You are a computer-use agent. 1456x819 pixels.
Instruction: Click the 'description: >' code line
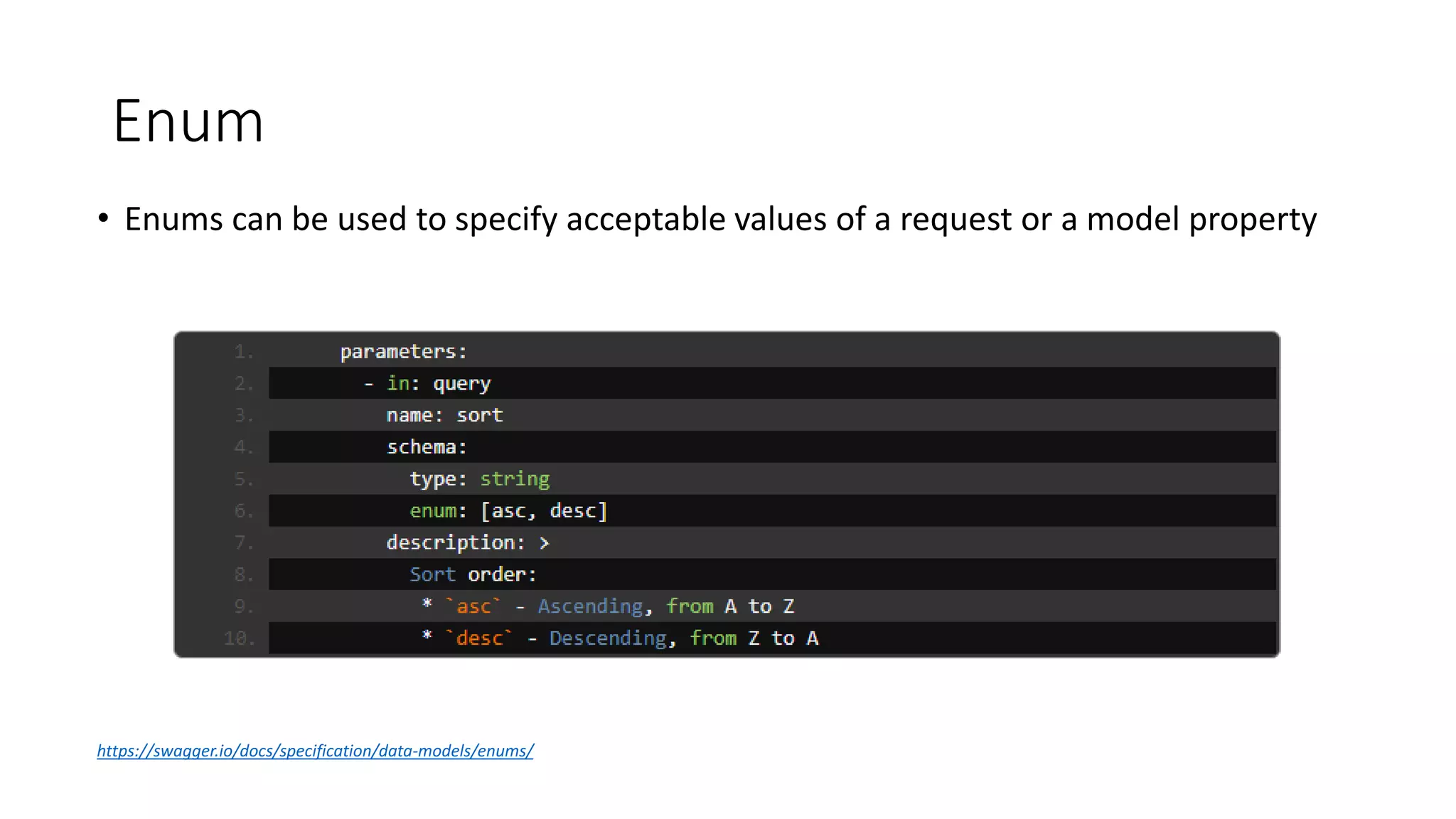[x=467, y=543]
